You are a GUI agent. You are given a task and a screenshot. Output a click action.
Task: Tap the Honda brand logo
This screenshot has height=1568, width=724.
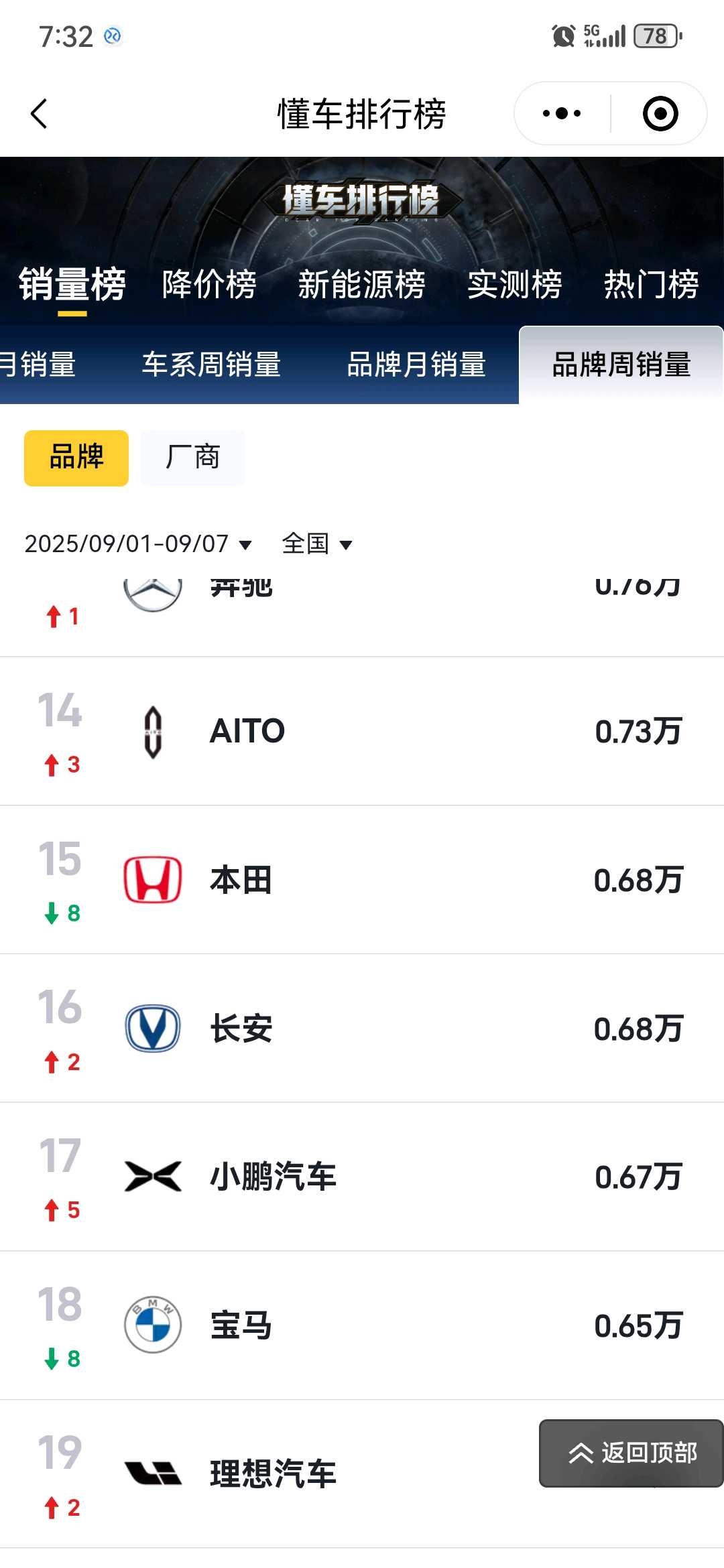click(x=153, y=880)
